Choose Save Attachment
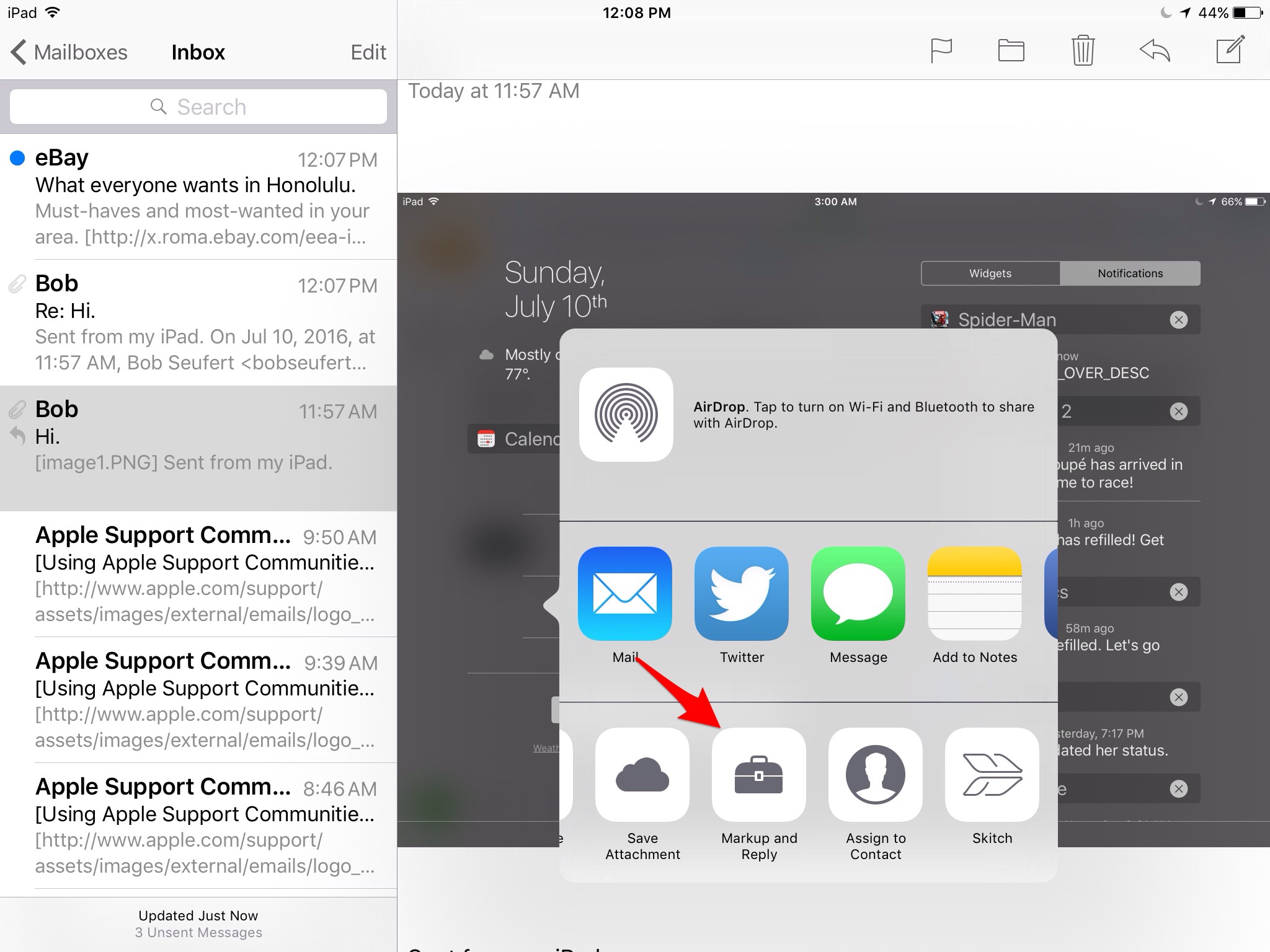 tap(642, 775)
